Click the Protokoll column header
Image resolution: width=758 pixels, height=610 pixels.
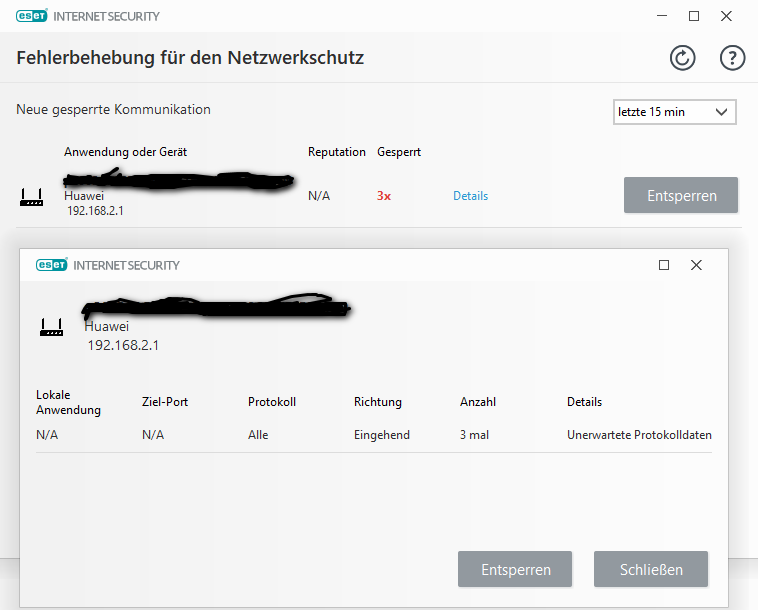[272, 402]
